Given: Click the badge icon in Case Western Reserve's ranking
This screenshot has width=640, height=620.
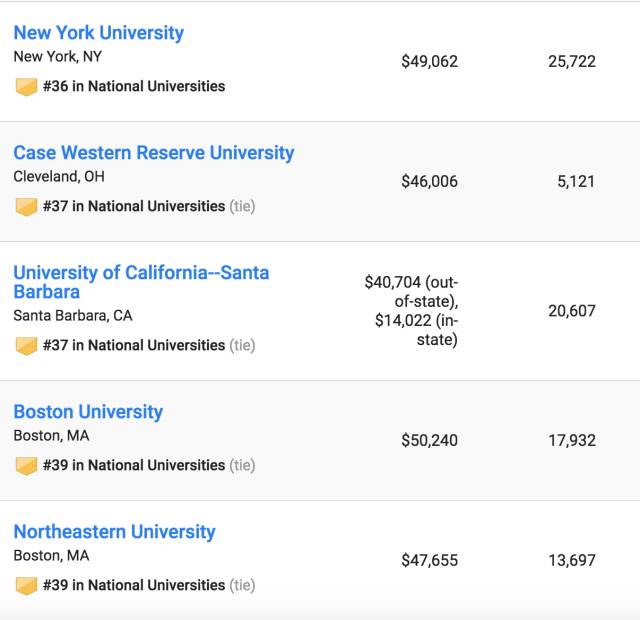Looking at the screenshot, I should [x=27, y=207].
